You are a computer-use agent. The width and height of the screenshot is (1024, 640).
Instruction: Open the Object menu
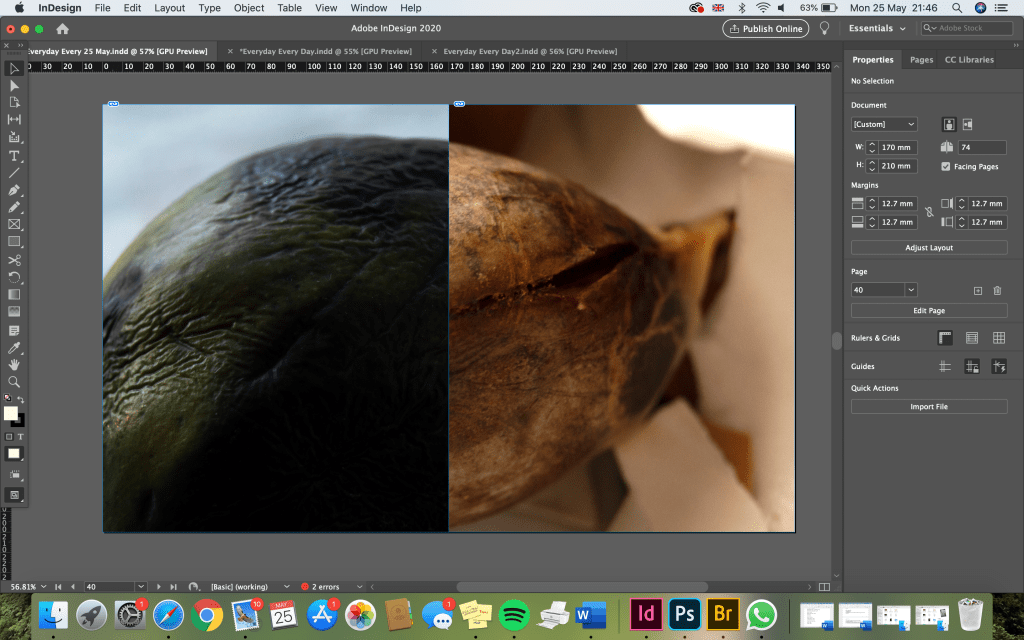pyautogui.click(x=248, y=8)
